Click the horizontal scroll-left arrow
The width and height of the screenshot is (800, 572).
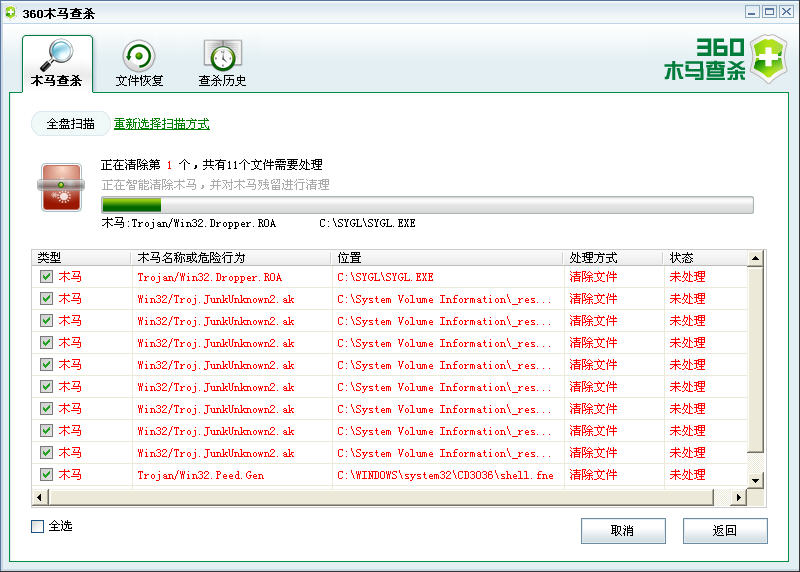40,496
